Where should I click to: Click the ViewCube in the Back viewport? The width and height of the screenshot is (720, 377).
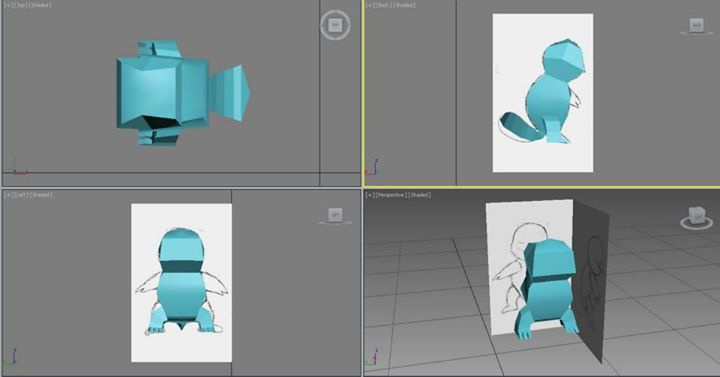click(697, 26)
